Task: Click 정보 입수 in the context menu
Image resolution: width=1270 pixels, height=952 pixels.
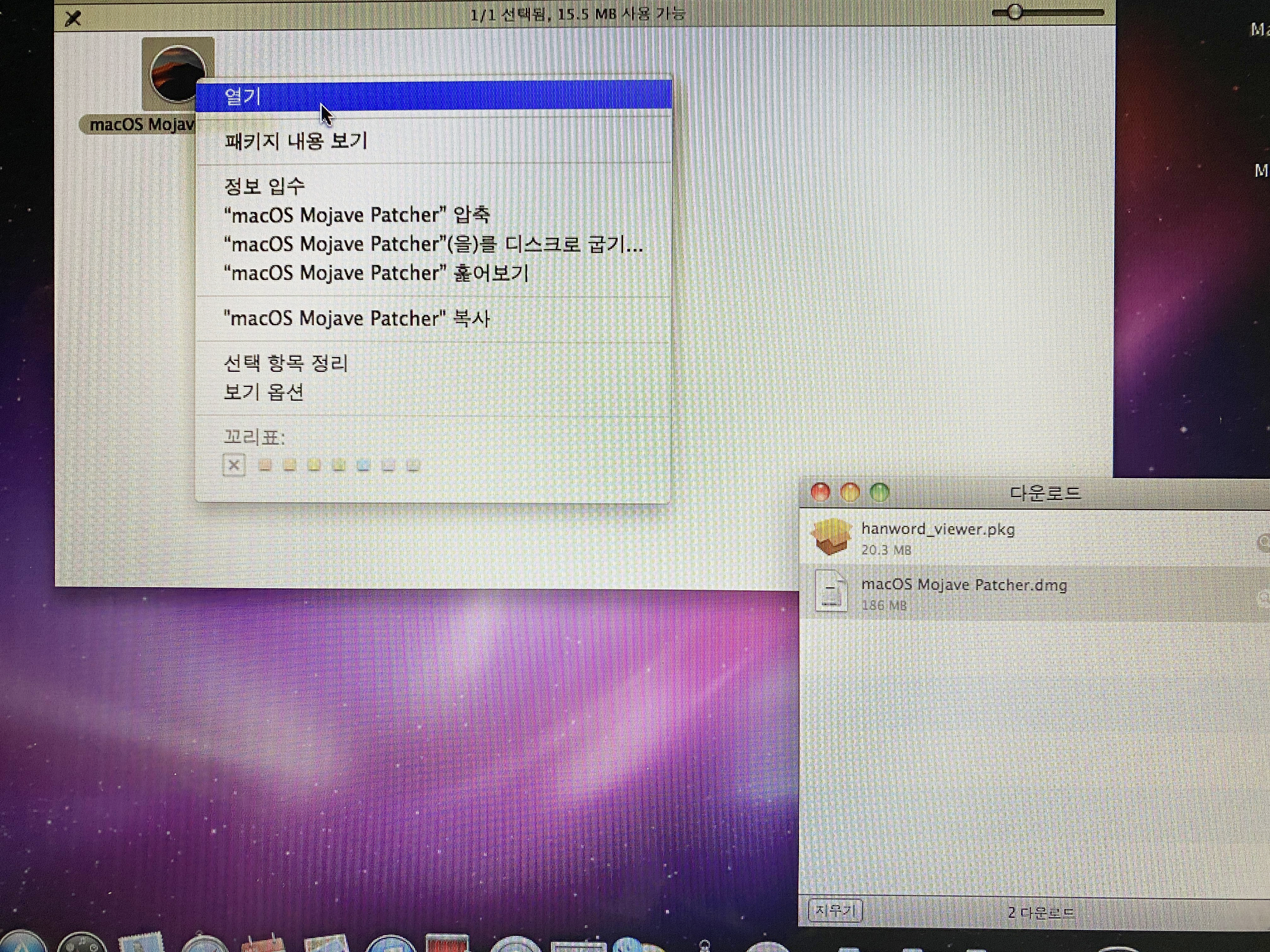Action: click(x=264, y=185)
